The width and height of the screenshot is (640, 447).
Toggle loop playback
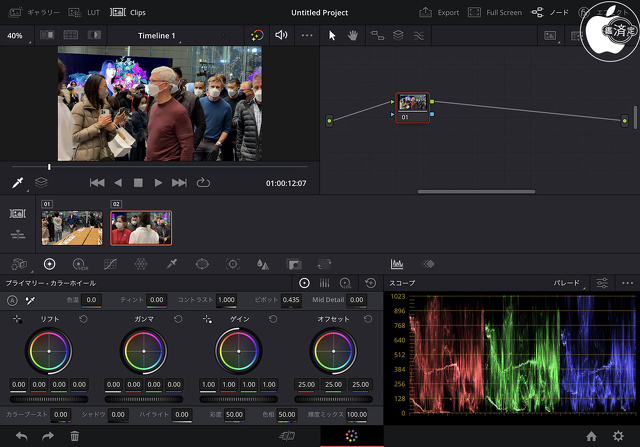pos(204,183)
